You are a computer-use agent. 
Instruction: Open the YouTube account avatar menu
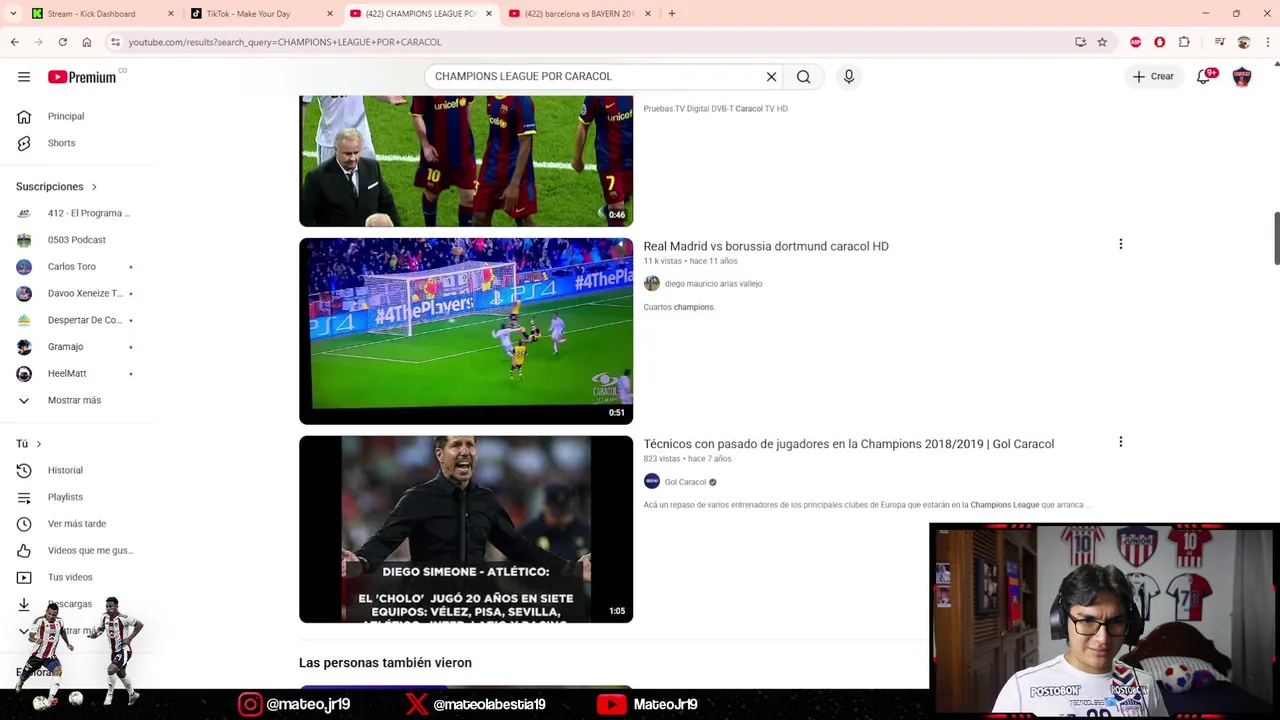point(1242,77)
